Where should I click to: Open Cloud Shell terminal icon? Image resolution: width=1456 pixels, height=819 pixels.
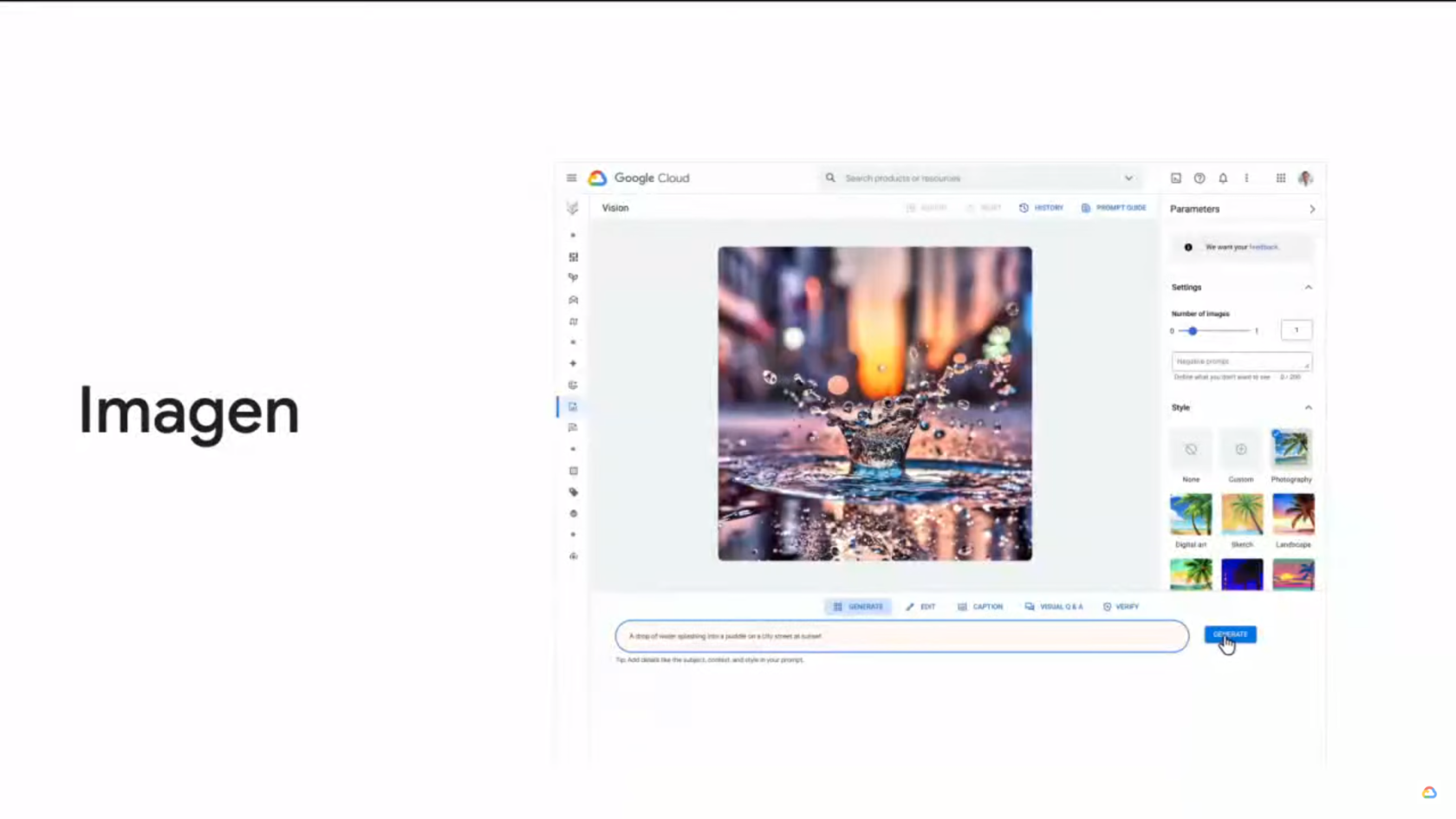(1176, 178)
